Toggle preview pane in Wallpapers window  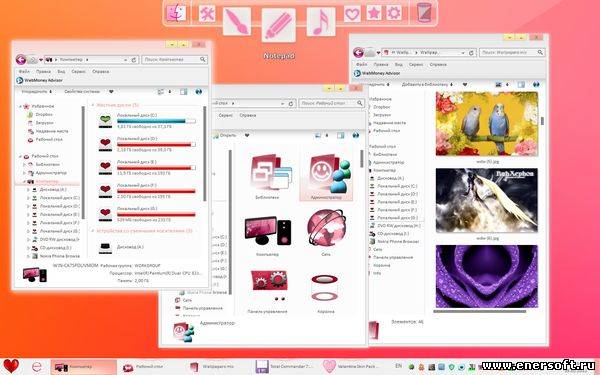click(x=521, y=85)
